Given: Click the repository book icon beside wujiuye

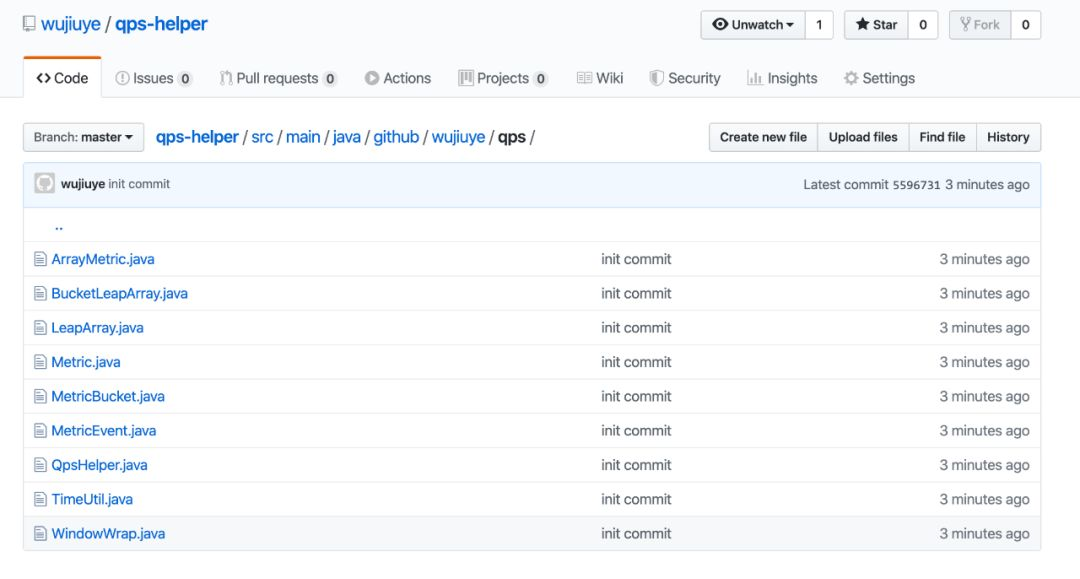Looking at the screenshot, I should coord(29,24).
